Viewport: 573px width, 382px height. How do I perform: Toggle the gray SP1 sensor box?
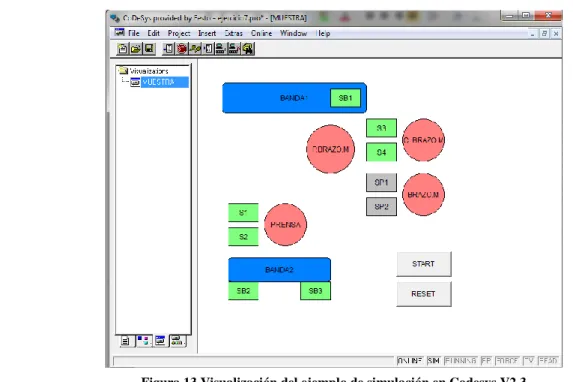click(381, 182)
